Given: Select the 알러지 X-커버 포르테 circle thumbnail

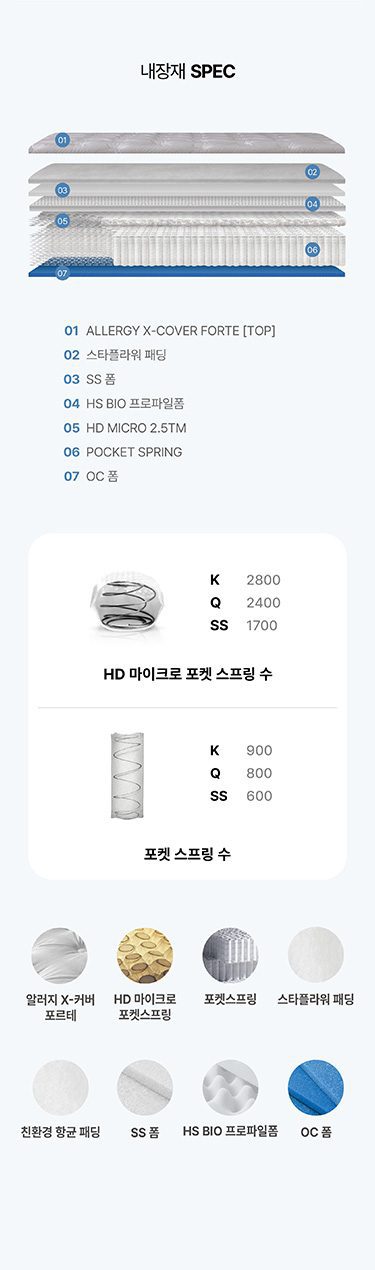Looking at the screenshot, I should (x=60, y=955).
